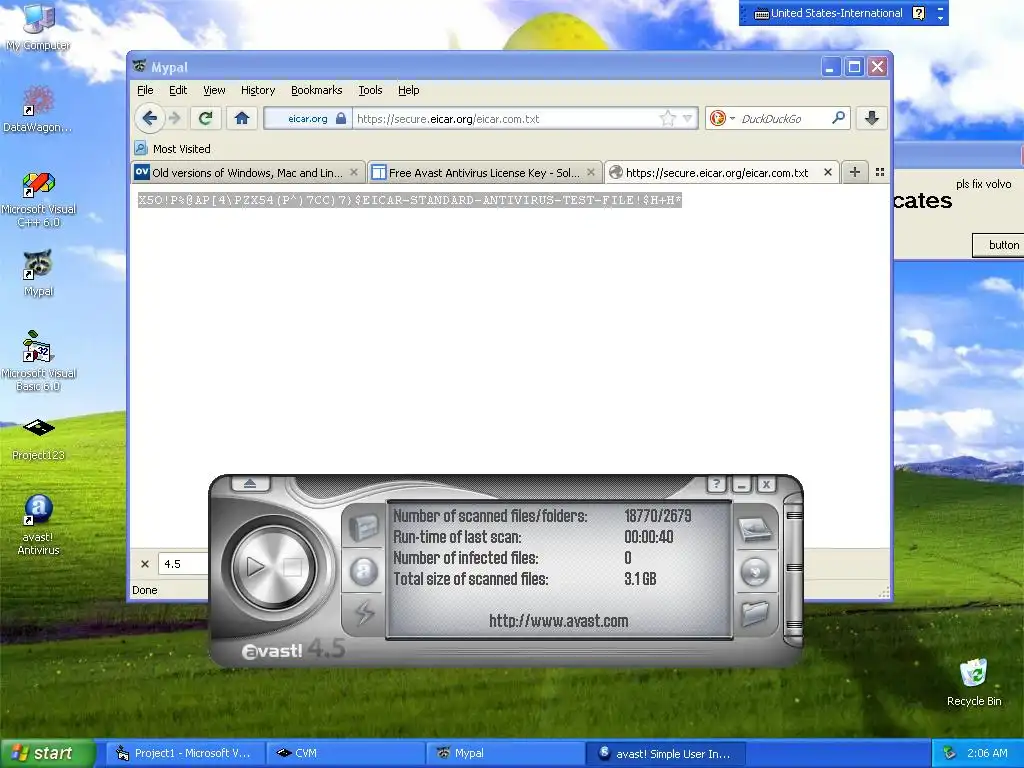Screen dimensions: 1024x768
Task: Open View menu in Mypal
Action: tap(214, 90)
